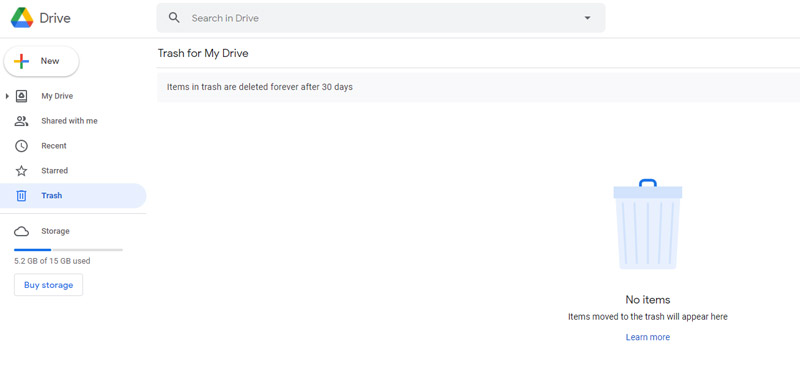Open the search options dropdown arrow
This screenshot has height=381, width=800.
coord(587,18)
